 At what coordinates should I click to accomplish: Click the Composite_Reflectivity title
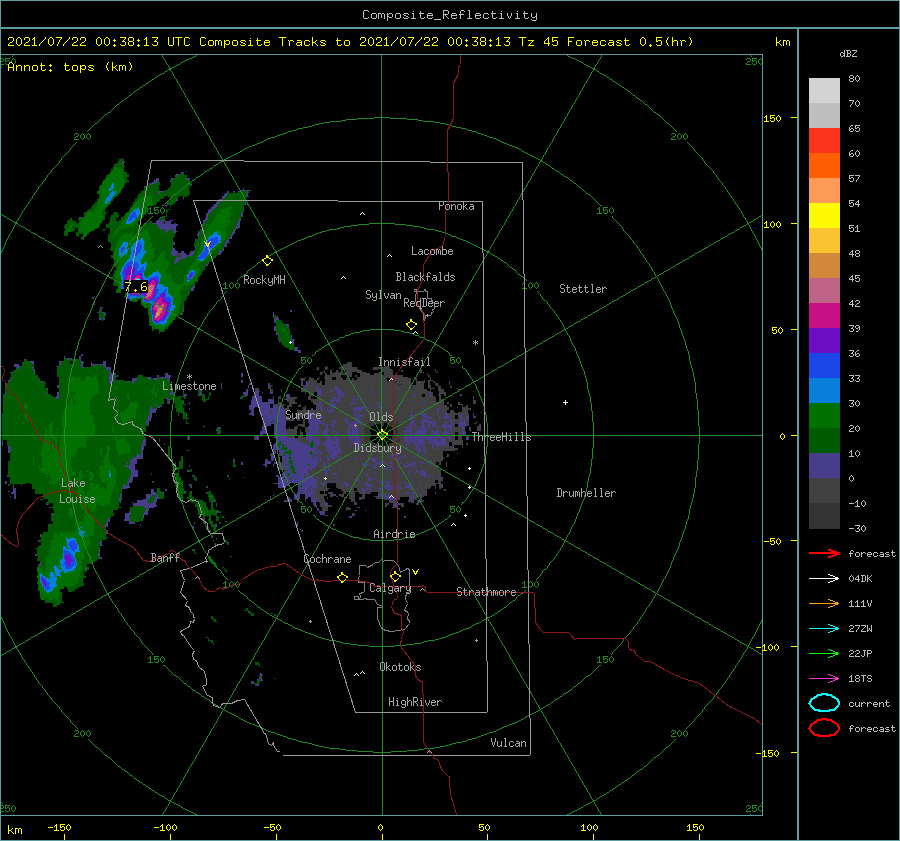point(450,15)
